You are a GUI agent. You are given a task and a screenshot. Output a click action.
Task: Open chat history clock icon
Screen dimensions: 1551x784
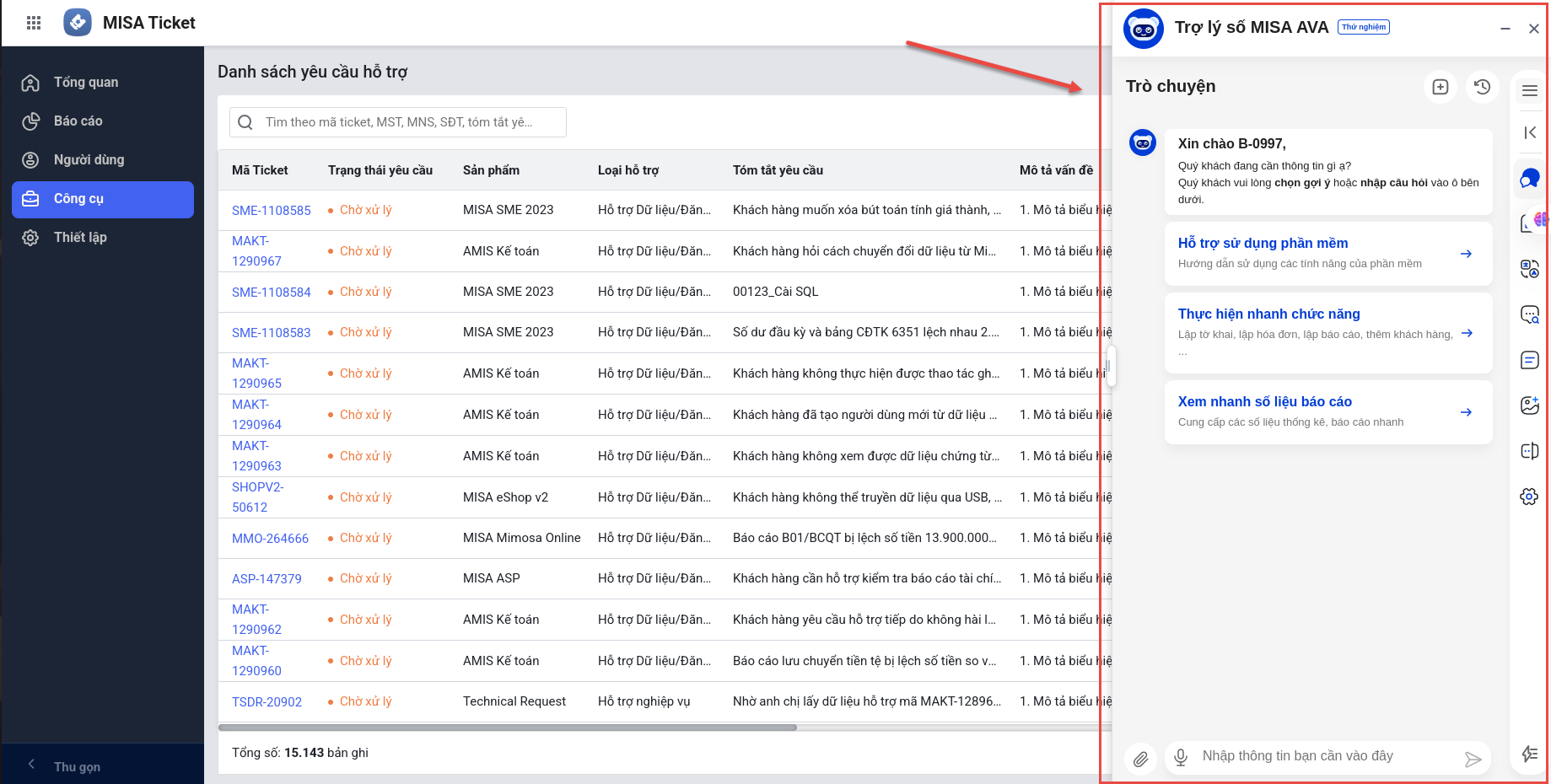point(1482,87)
